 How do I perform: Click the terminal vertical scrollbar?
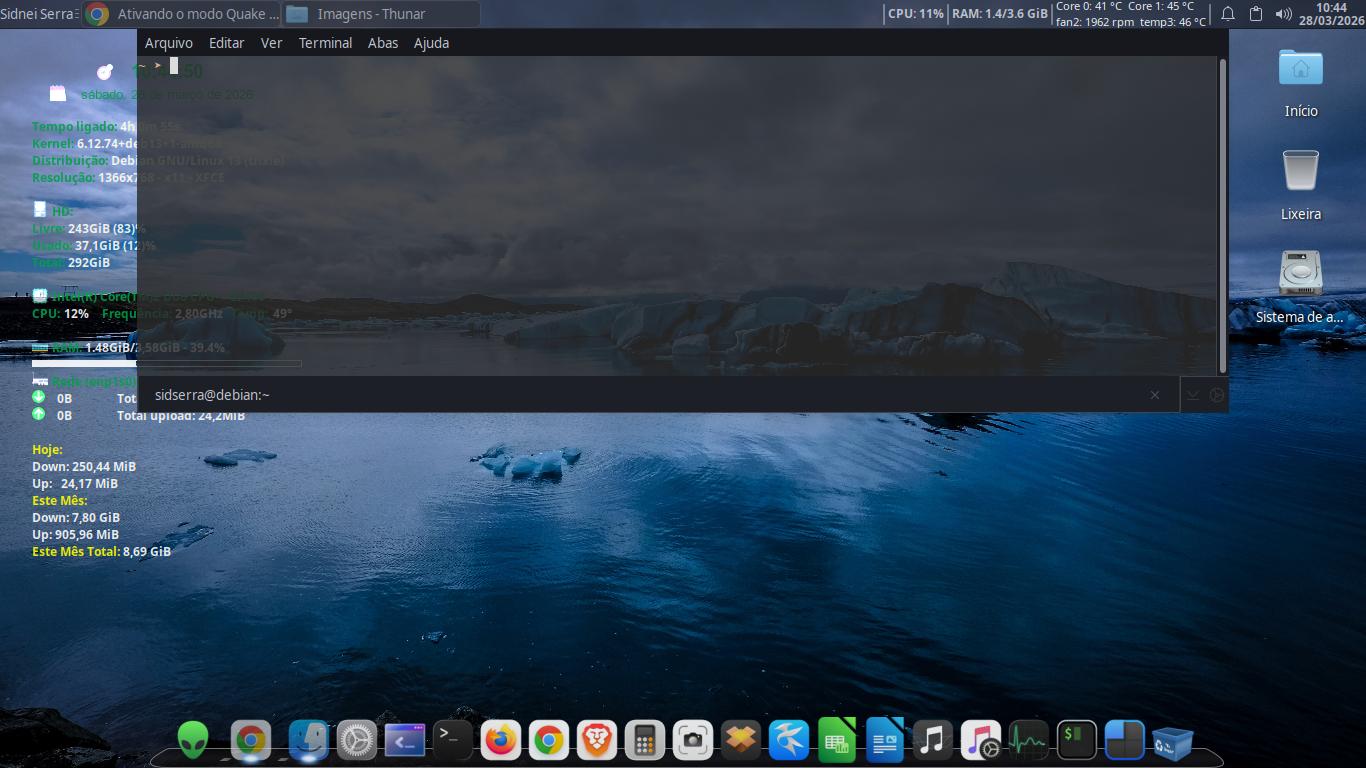[x=1222, y=215]
